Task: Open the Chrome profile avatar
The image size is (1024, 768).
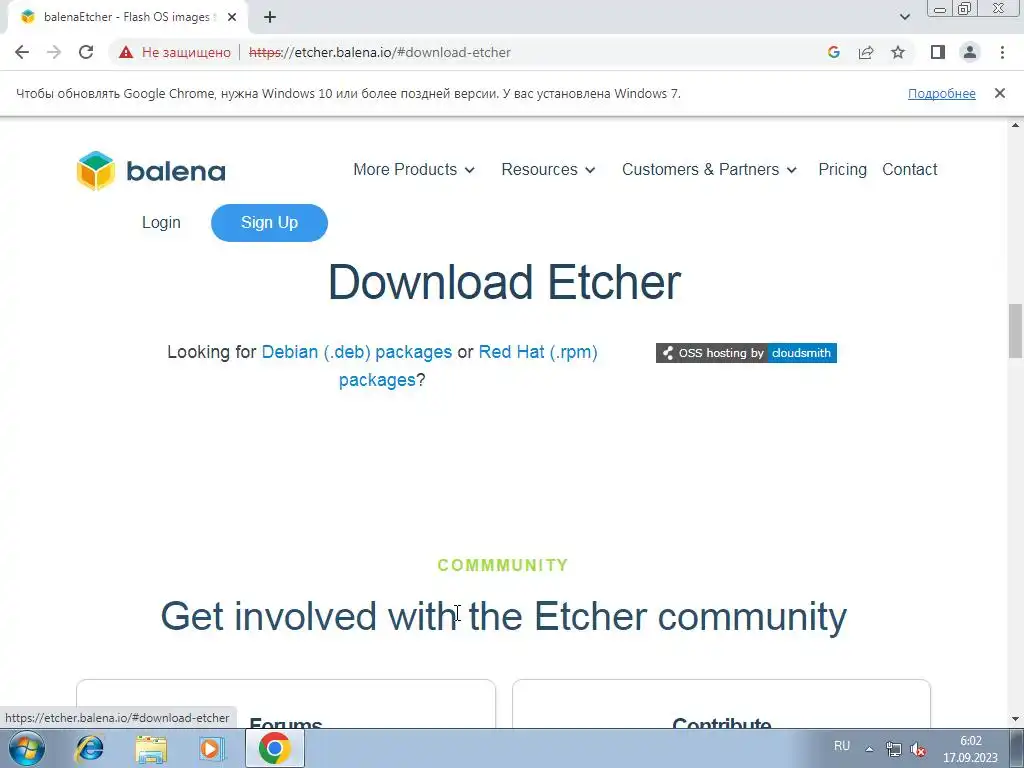Action: pyautogui.click(x=970, y=52)
